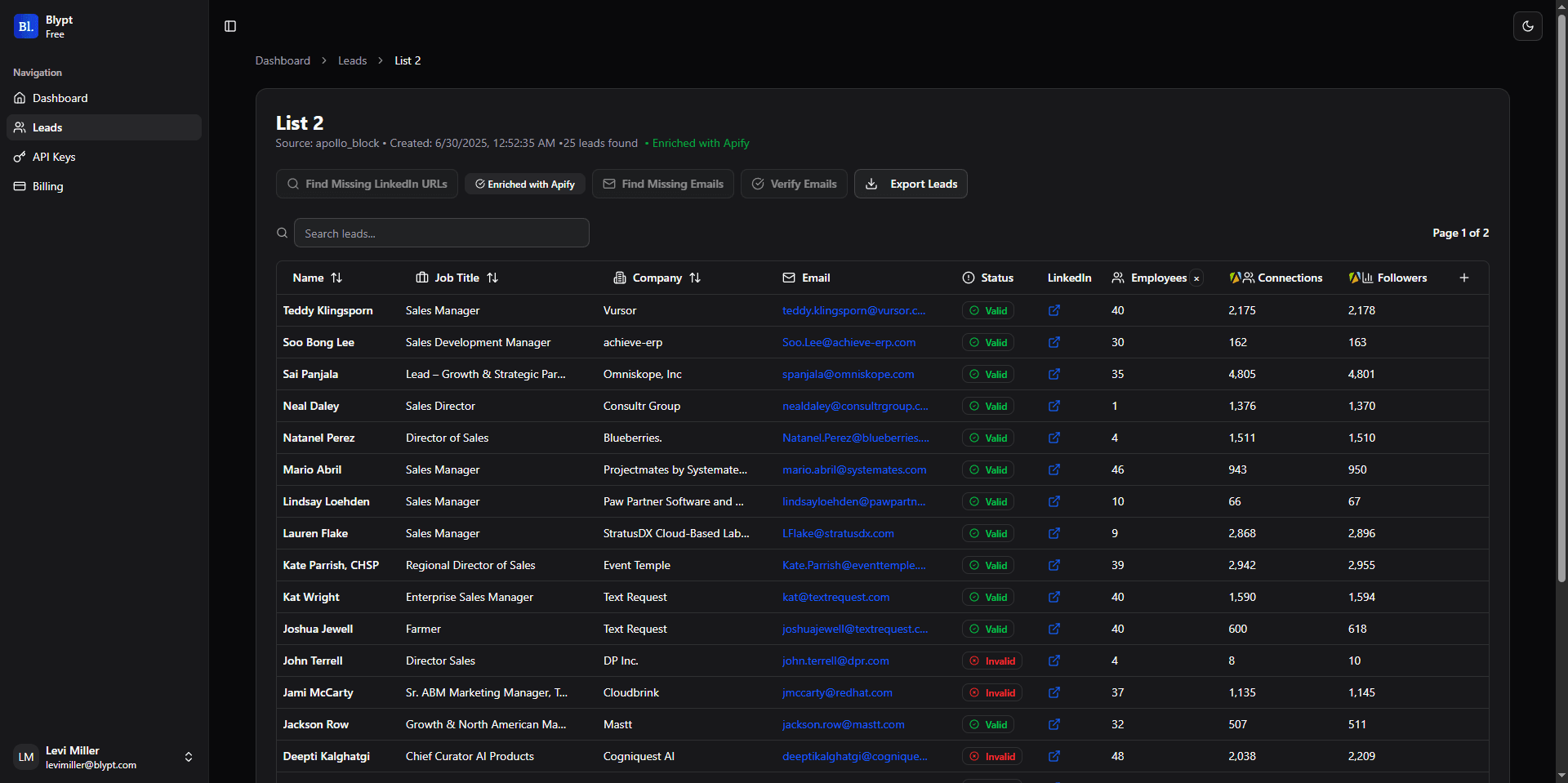1568x783 pixels.
Task: Select the Kate Parrish, CHSP name cell
Action: pos(331,565)
